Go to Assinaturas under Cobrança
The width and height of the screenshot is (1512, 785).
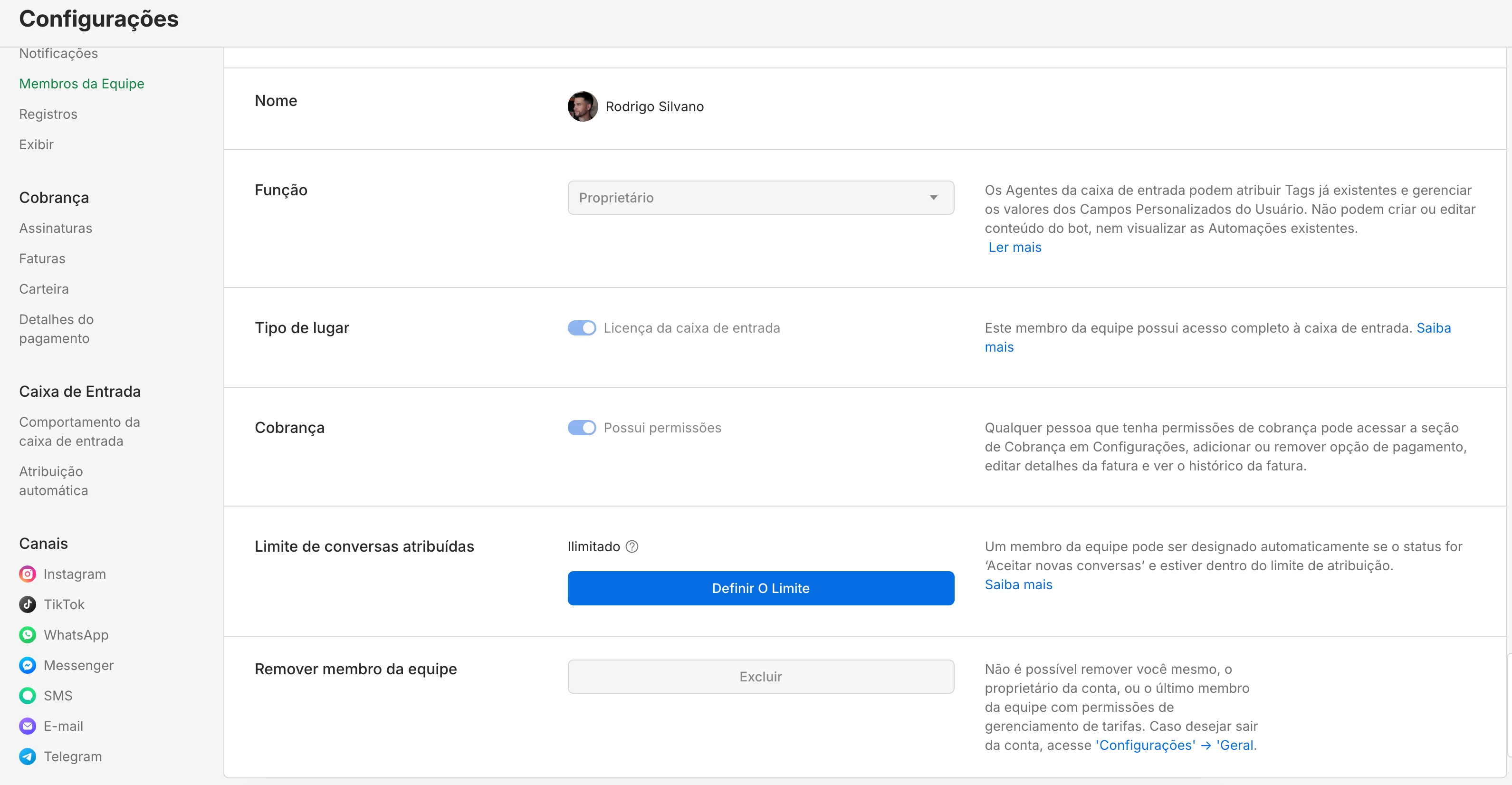56,228
